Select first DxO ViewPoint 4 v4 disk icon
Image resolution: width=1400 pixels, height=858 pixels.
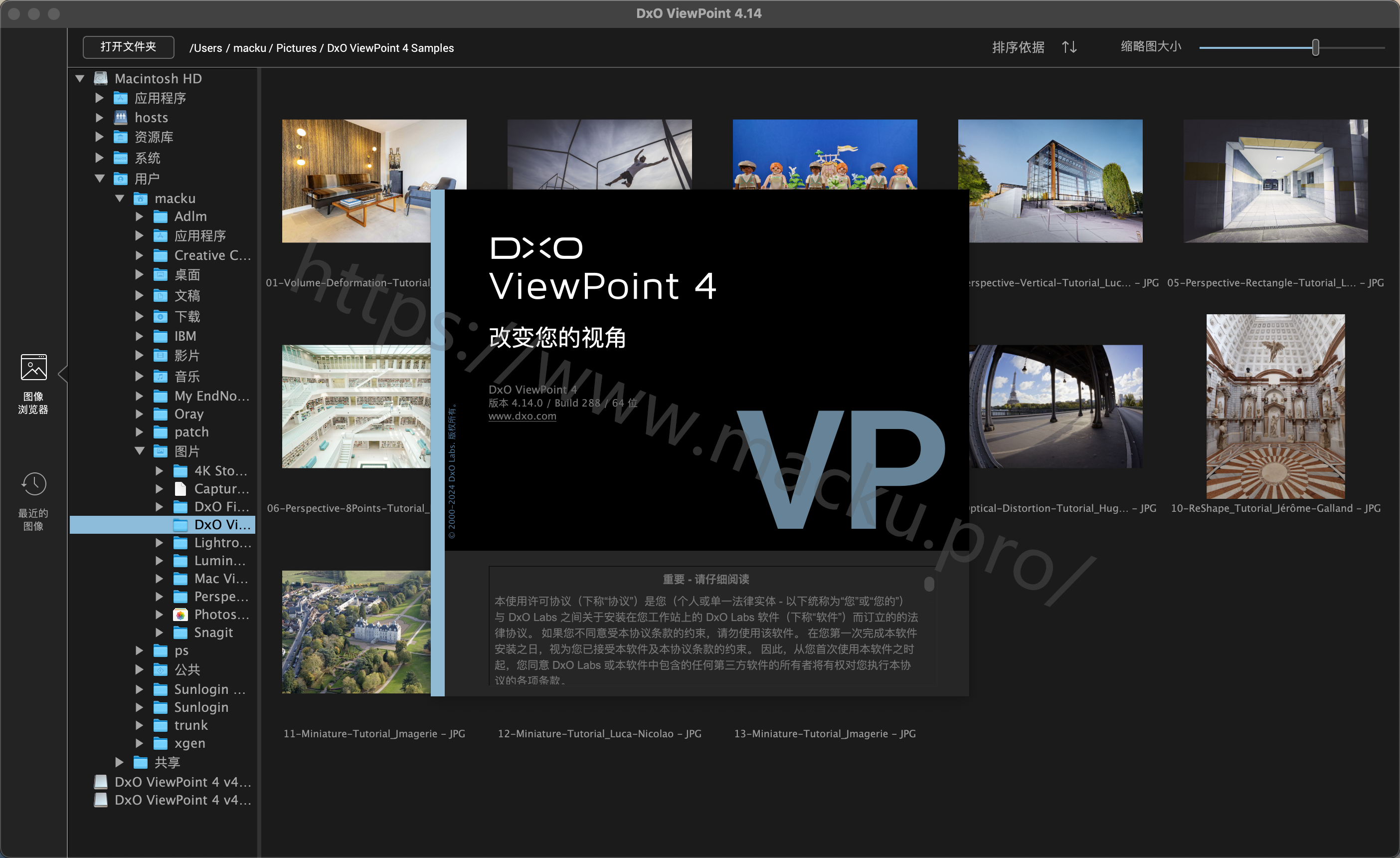(101, 782)
